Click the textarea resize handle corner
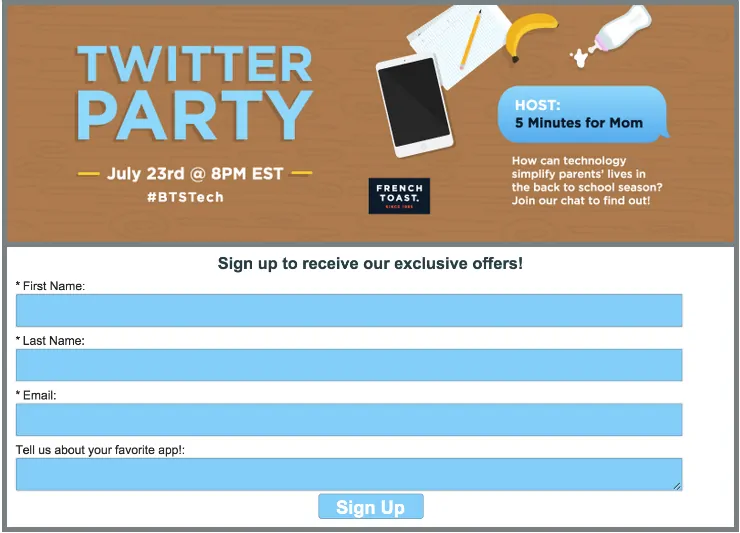This screenshot has height=533, width=740. [x=677, y=486]
